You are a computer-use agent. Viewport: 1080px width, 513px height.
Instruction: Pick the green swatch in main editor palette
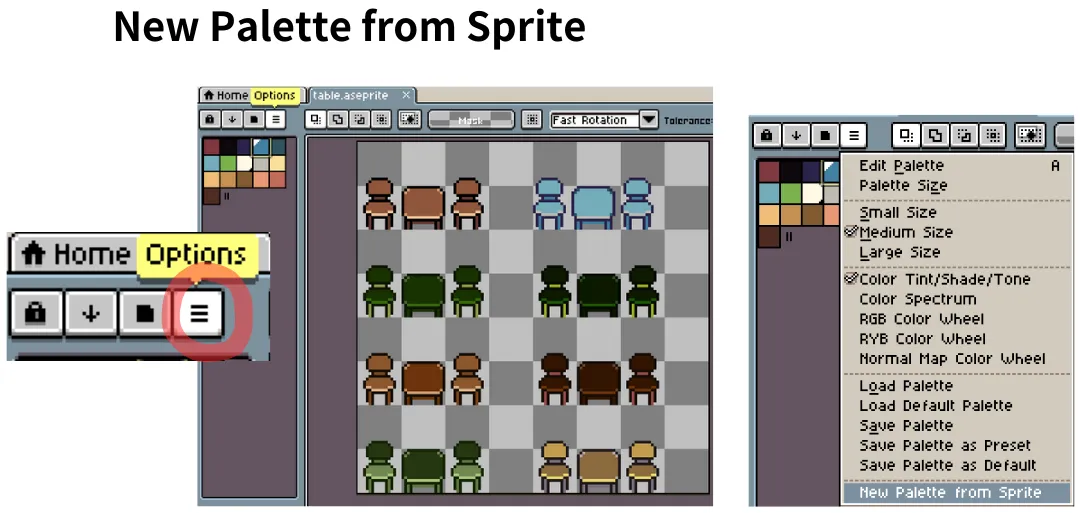click(228, 162)
